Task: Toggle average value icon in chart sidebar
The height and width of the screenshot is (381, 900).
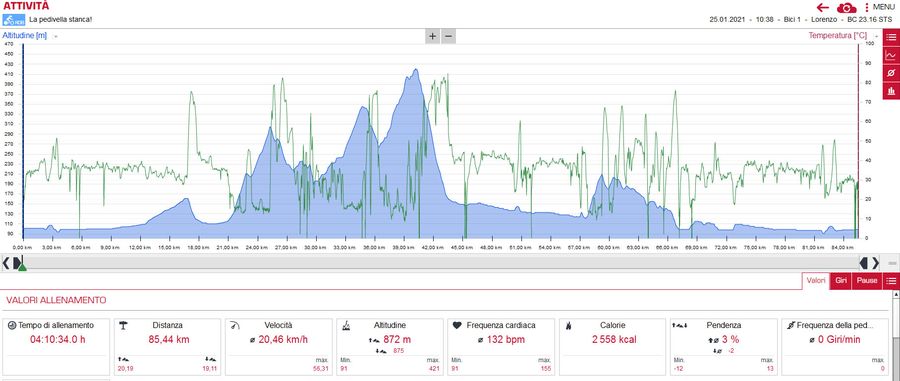Action: tap(891, 73)
